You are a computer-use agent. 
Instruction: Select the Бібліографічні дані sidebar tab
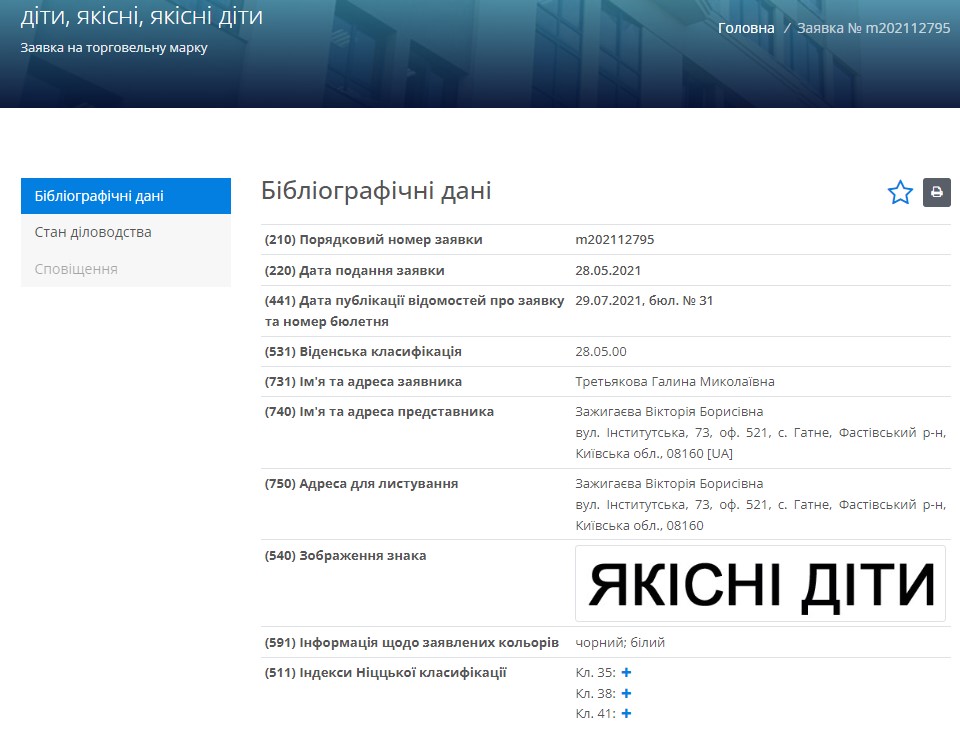pos(126,196)
